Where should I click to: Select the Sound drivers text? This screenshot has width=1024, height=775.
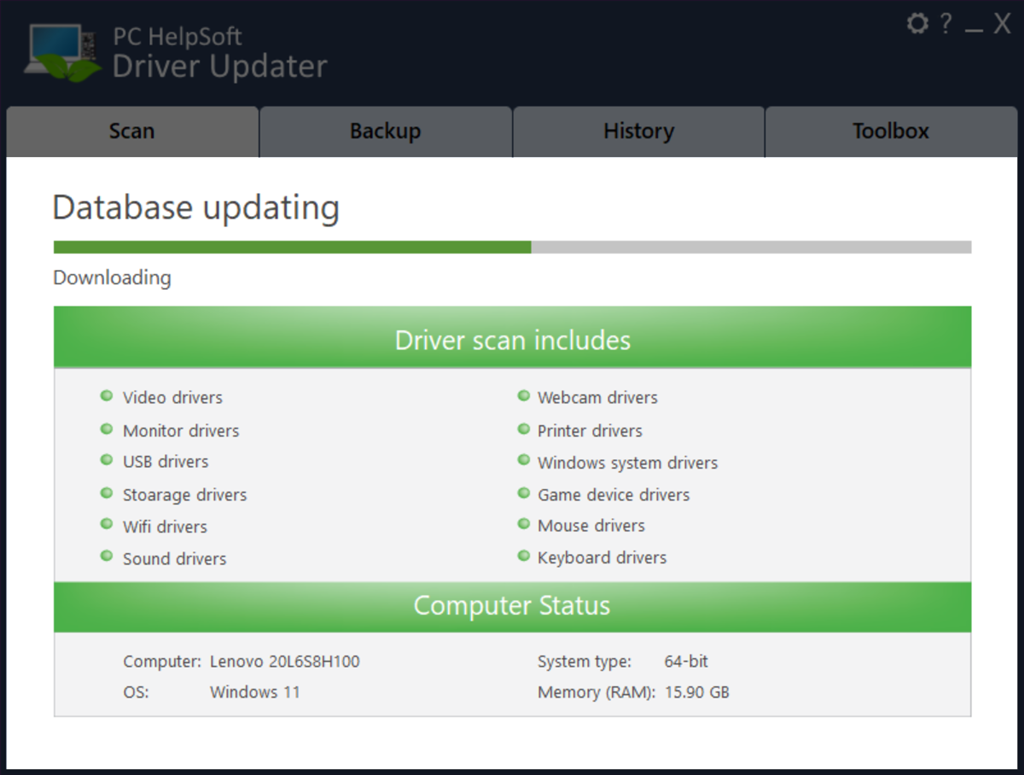coord(174,559)
